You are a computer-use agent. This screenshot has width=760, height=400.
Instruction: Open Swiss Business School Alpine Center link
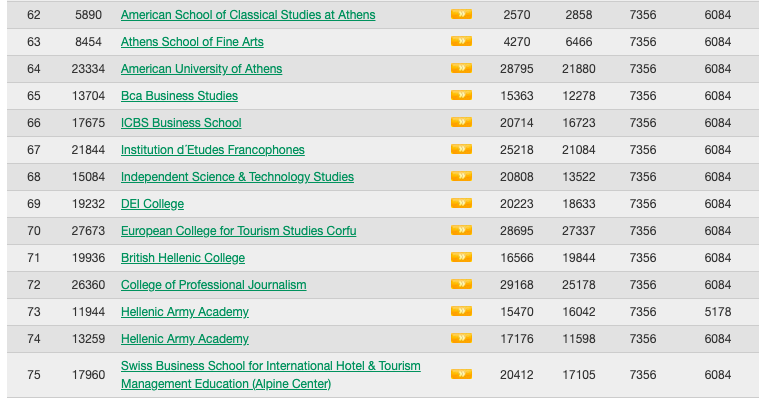tap(270, 375)
